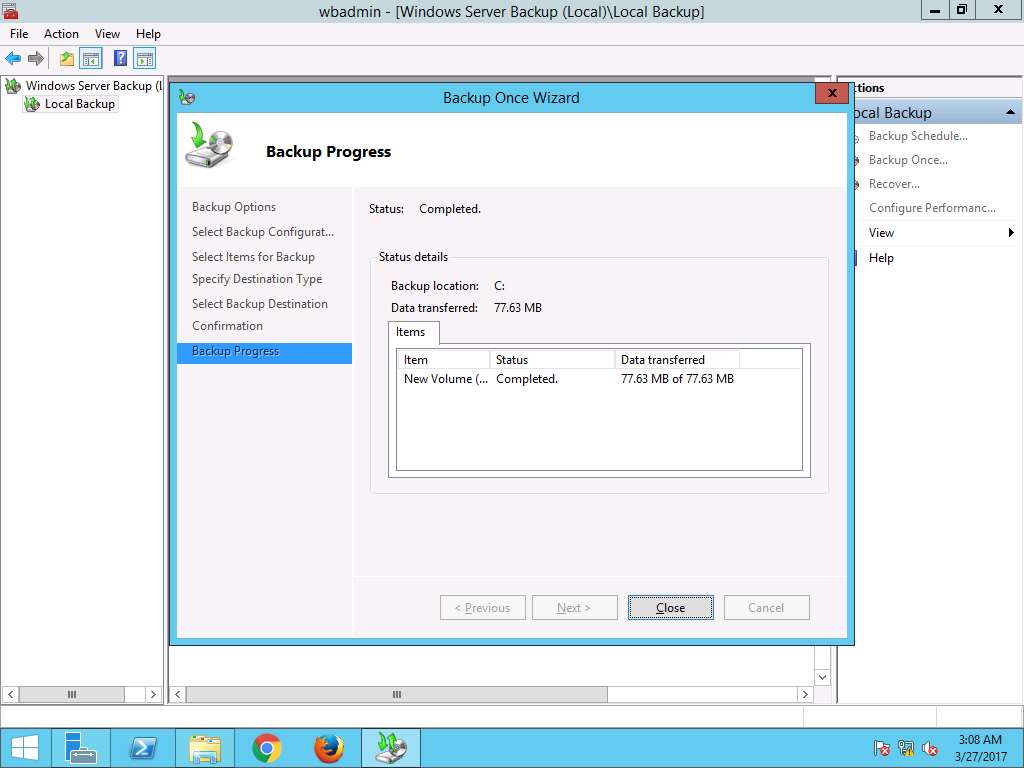Open the Action menu
This screenshot has width=1024, height=768.
pos(61,34)
